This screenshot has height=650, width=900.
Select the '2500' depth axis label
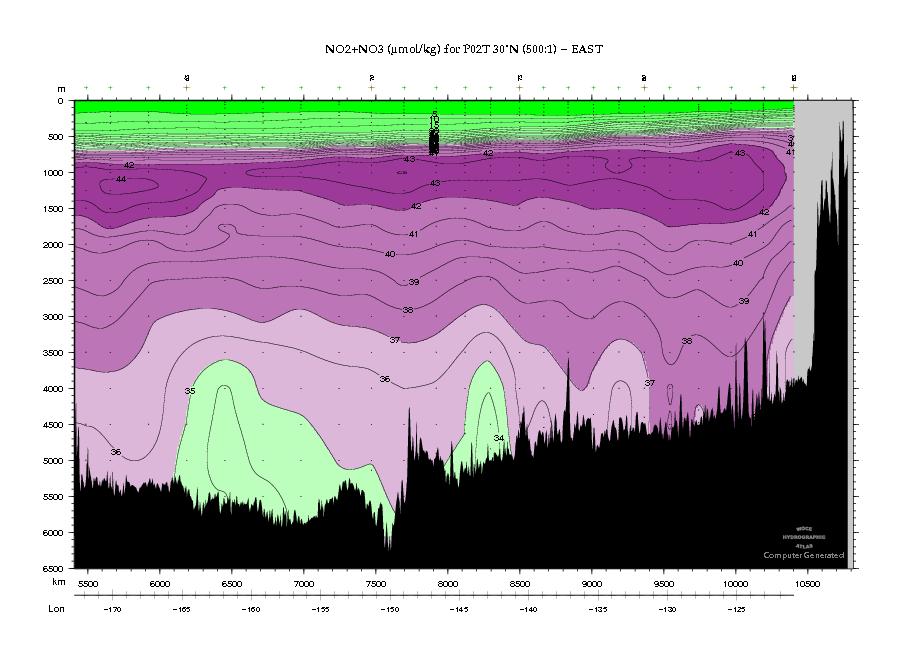click(x=53, y=281)
